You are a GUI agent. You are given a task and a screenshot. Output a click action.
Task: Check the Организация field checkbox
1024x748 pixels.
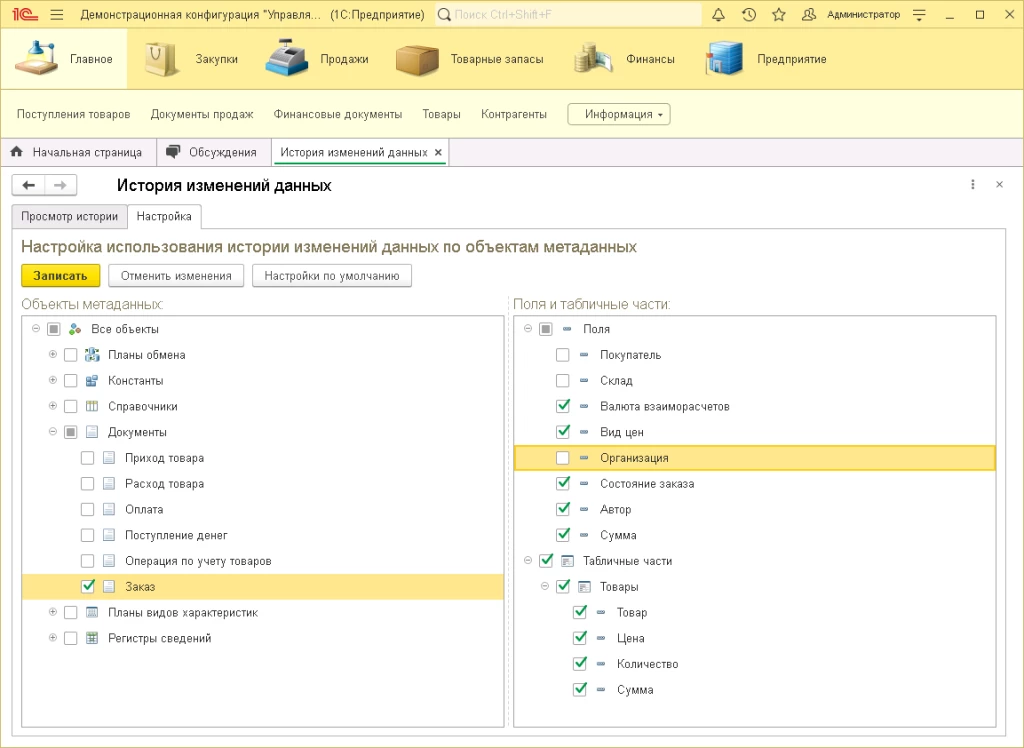(562, 458)
